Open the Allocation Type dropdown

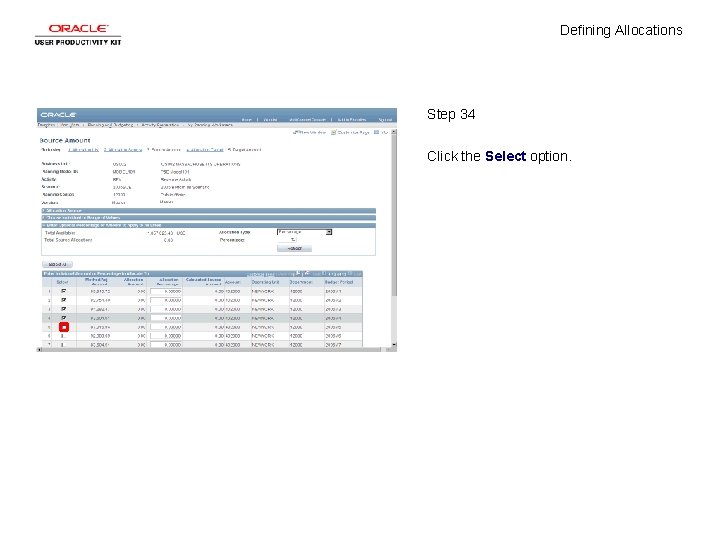(304, 232)
